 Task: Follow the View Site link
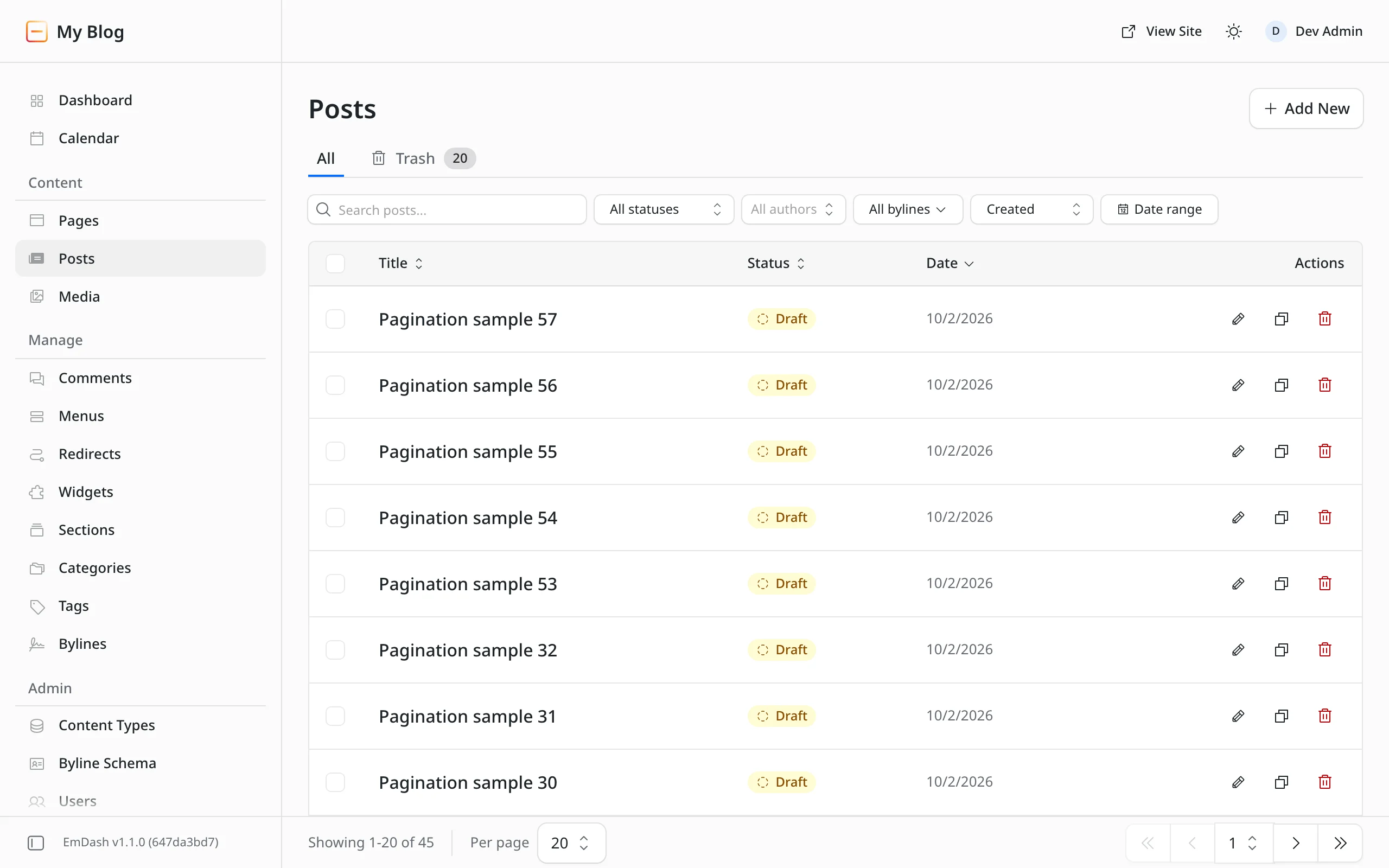pos(1161,31)
